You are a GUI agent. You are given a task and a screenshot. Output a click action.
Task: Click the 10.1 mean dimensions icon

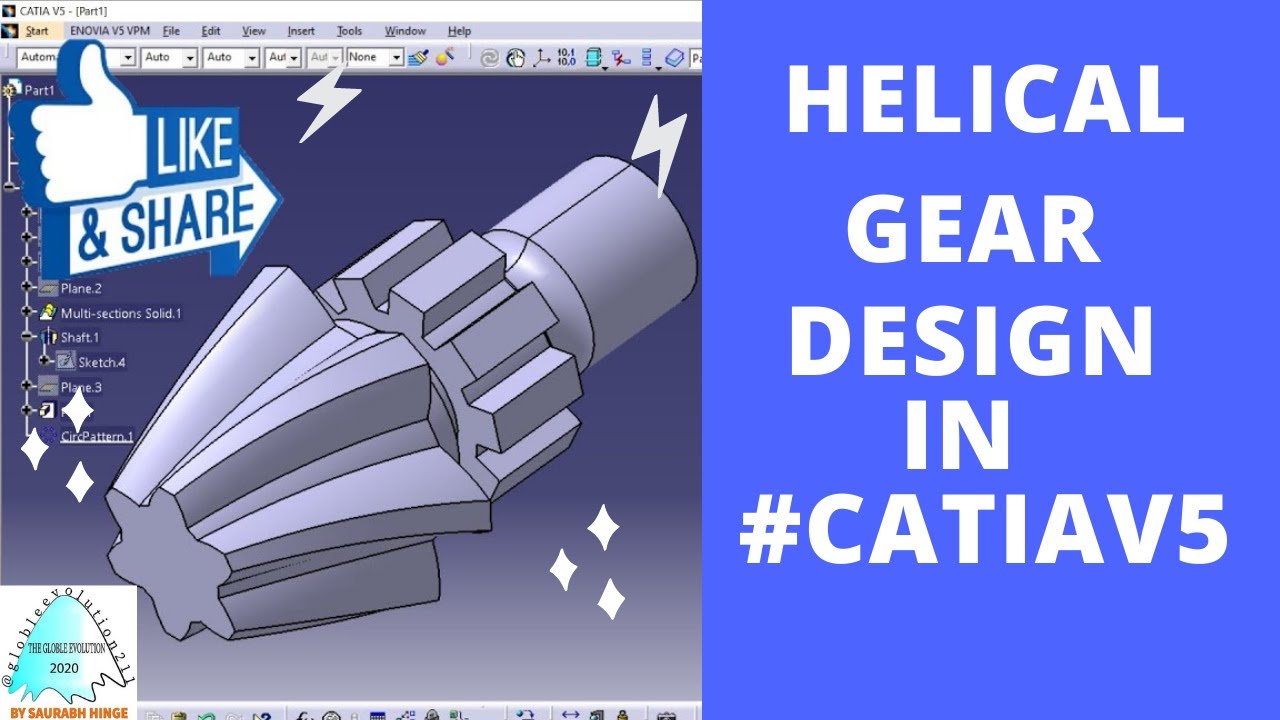click(567, 57)
